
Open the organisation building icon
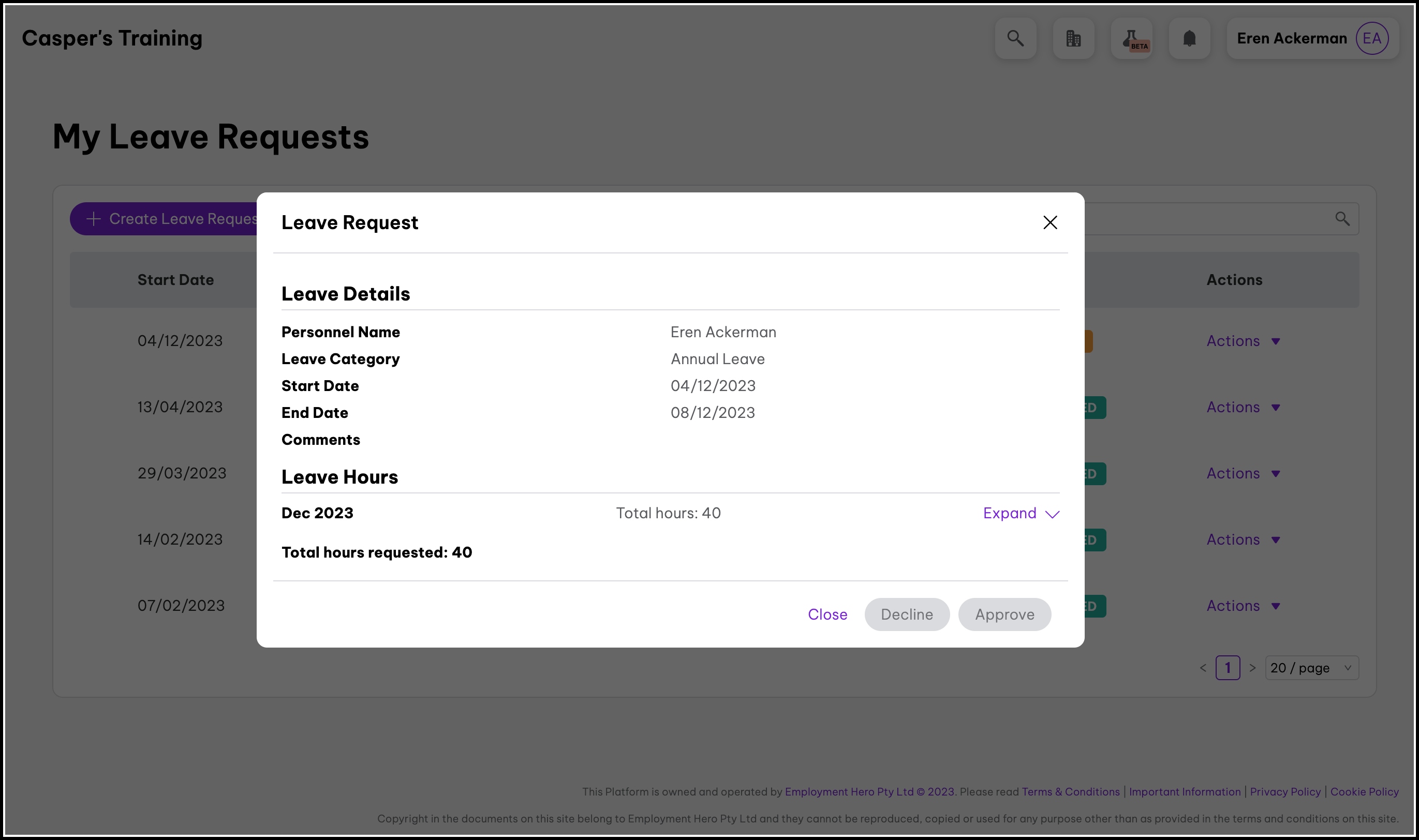pyautogui.click(x=1073, y=38)
